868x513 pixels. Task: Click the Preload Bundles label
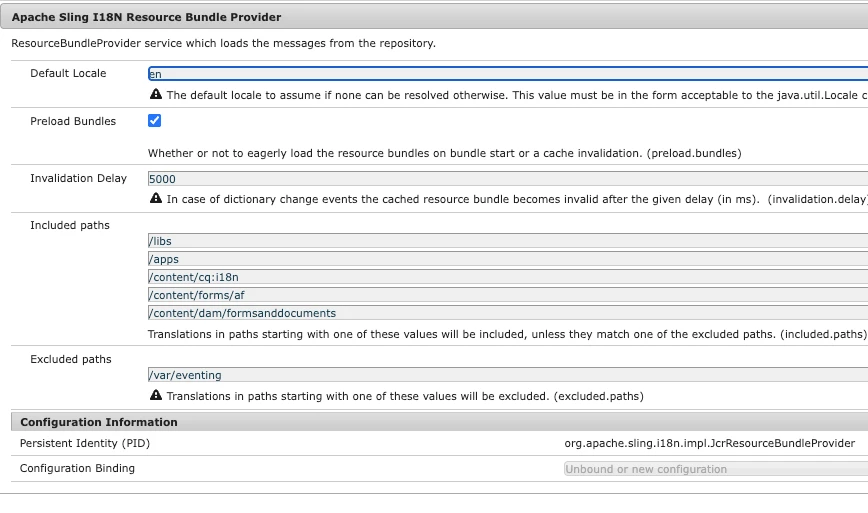point(73,121)
